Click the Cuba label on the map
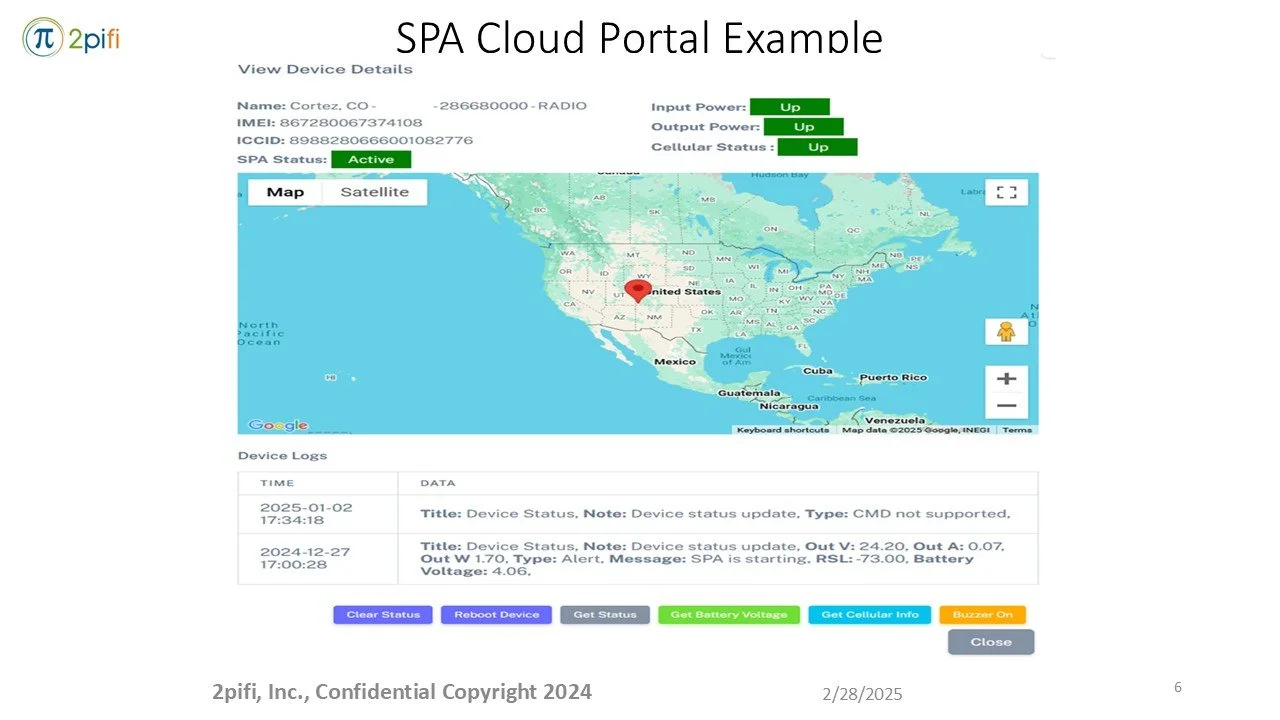Screen dimensions: 1280x720 pos(818,370)
